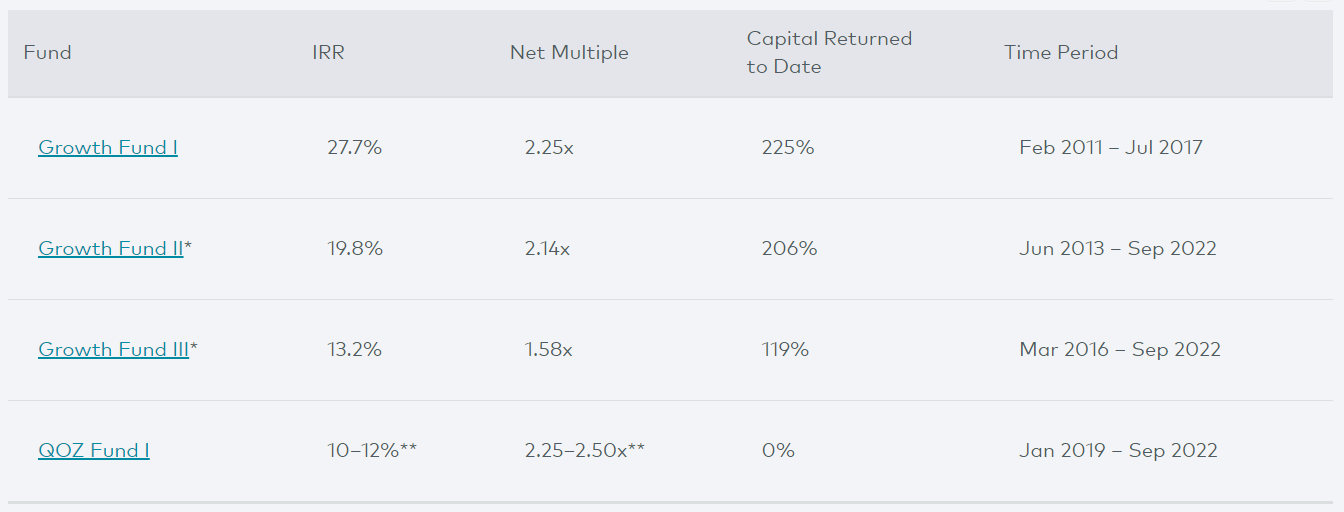Select the 0% capital returned cell
The width and height of the screenshot is (1344, 512).
pos(778,451)
